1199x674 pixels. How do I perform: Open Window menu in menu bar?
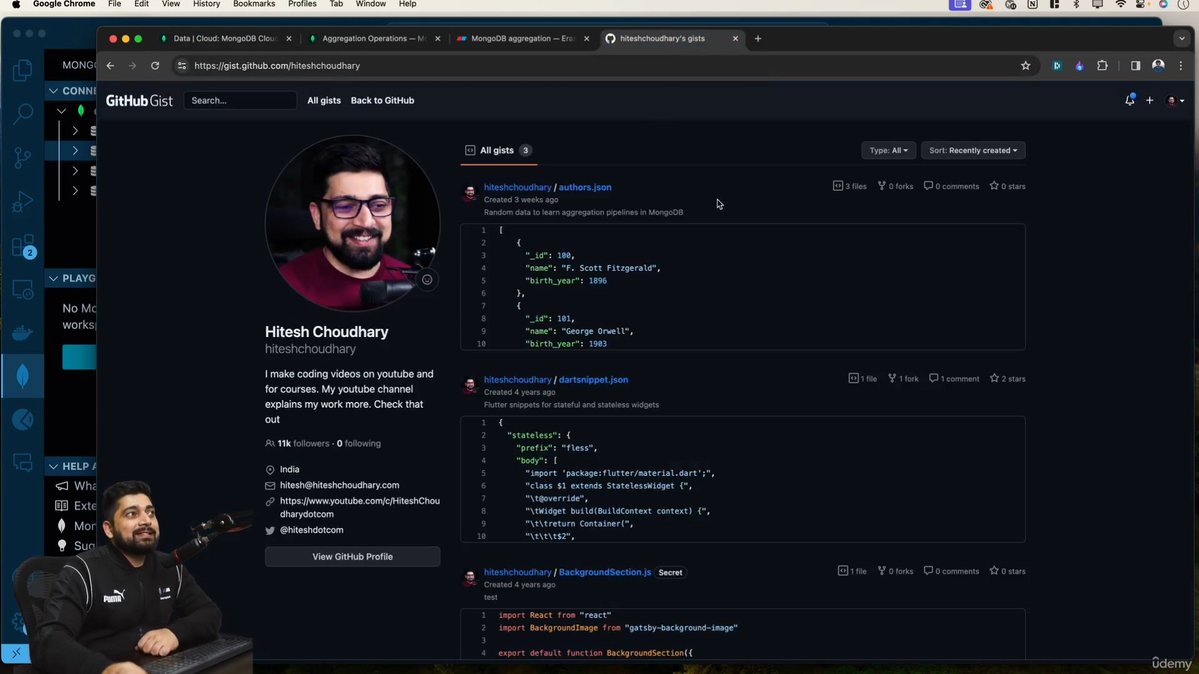click(371, 5)
